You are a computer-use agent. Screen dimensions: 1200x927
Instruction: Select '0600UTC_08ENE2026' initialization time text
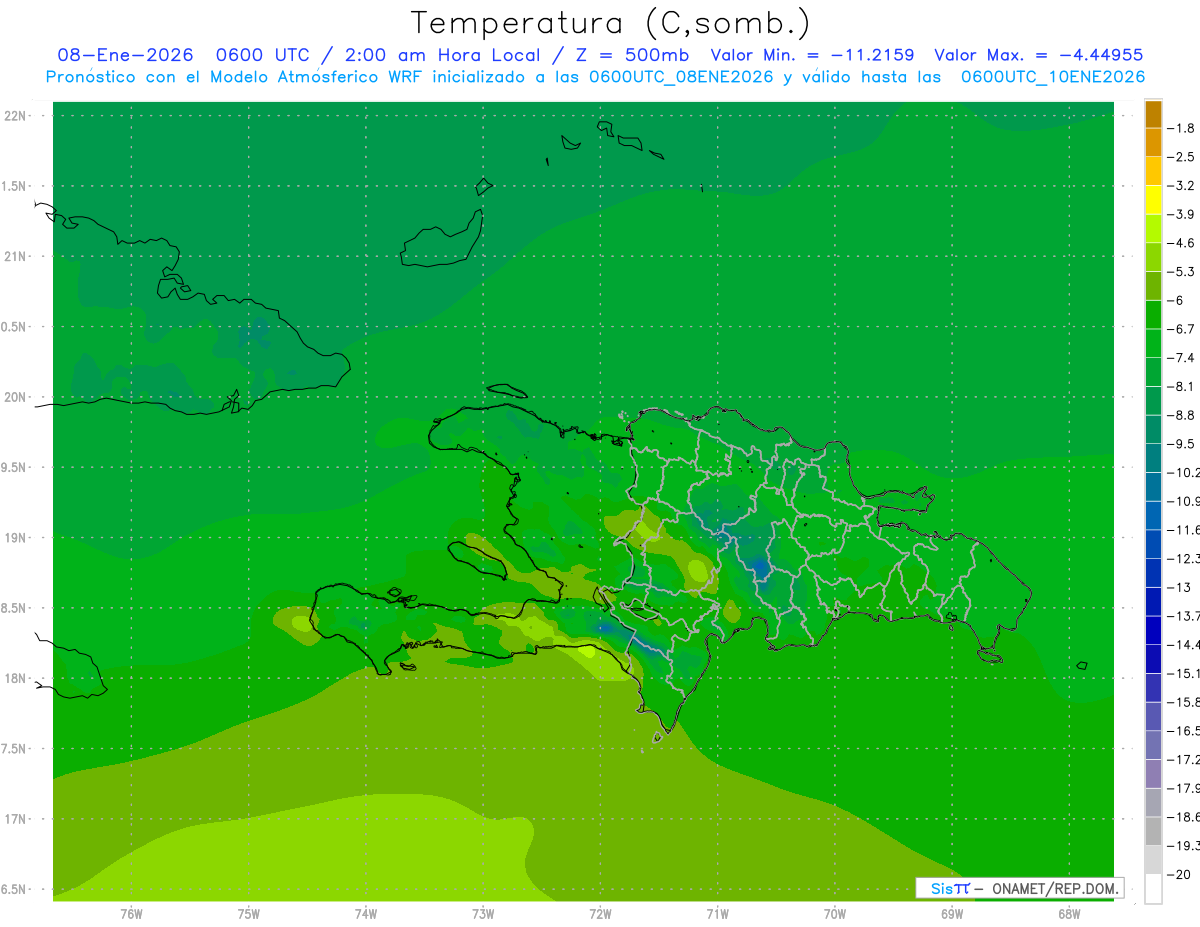click(679, 77)
